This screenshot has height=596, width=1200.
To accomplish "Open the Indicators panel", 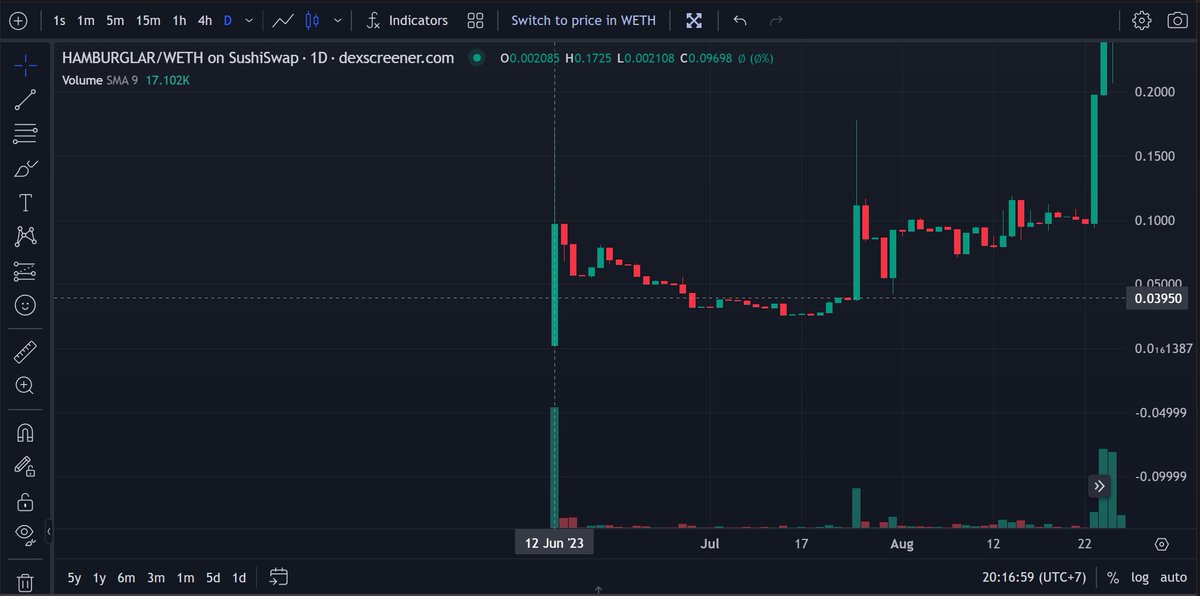I will click(407, 20).
